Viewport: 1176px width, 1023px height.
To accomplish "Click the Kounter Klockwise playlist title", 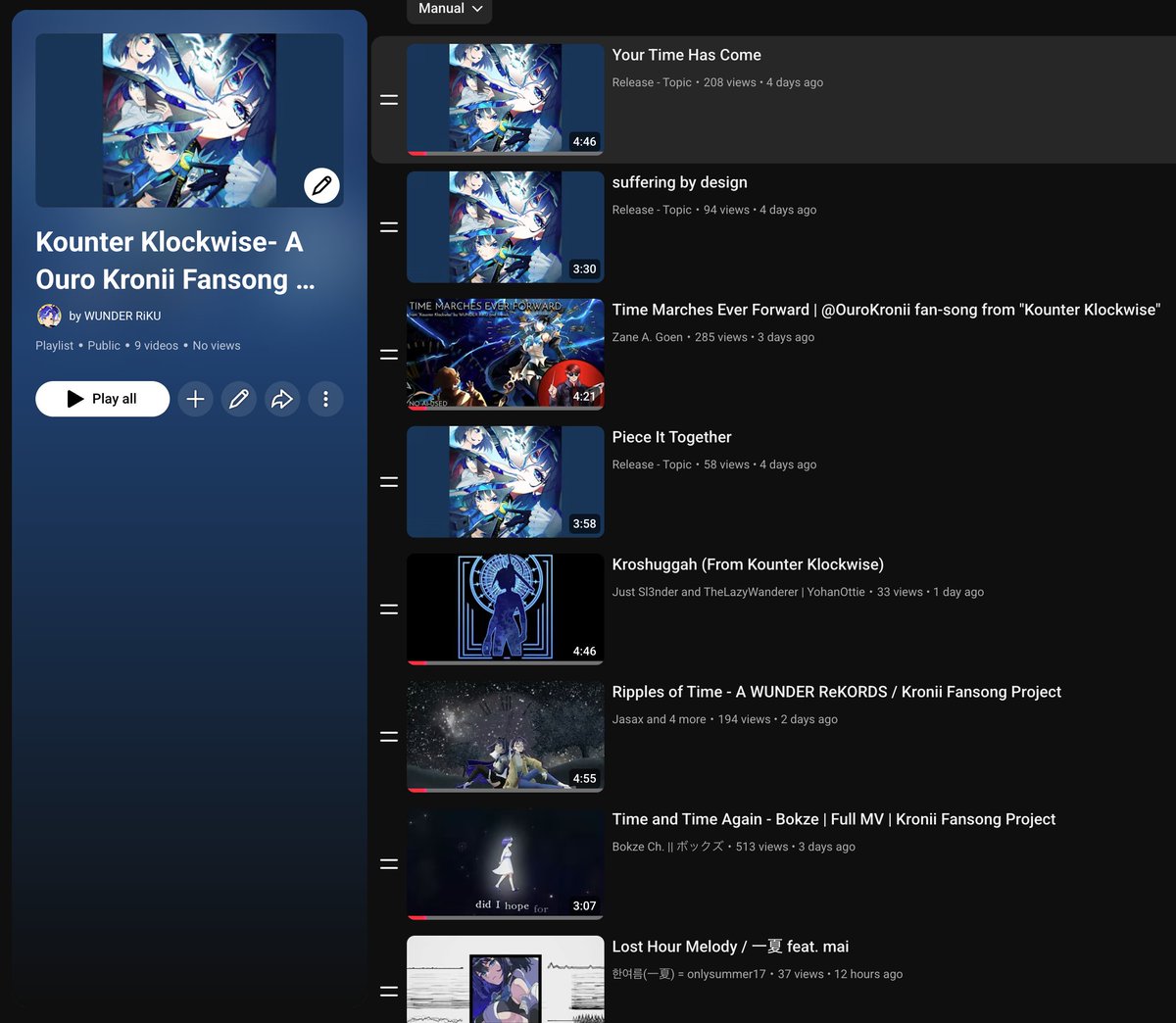I will (x=175, y=261).
